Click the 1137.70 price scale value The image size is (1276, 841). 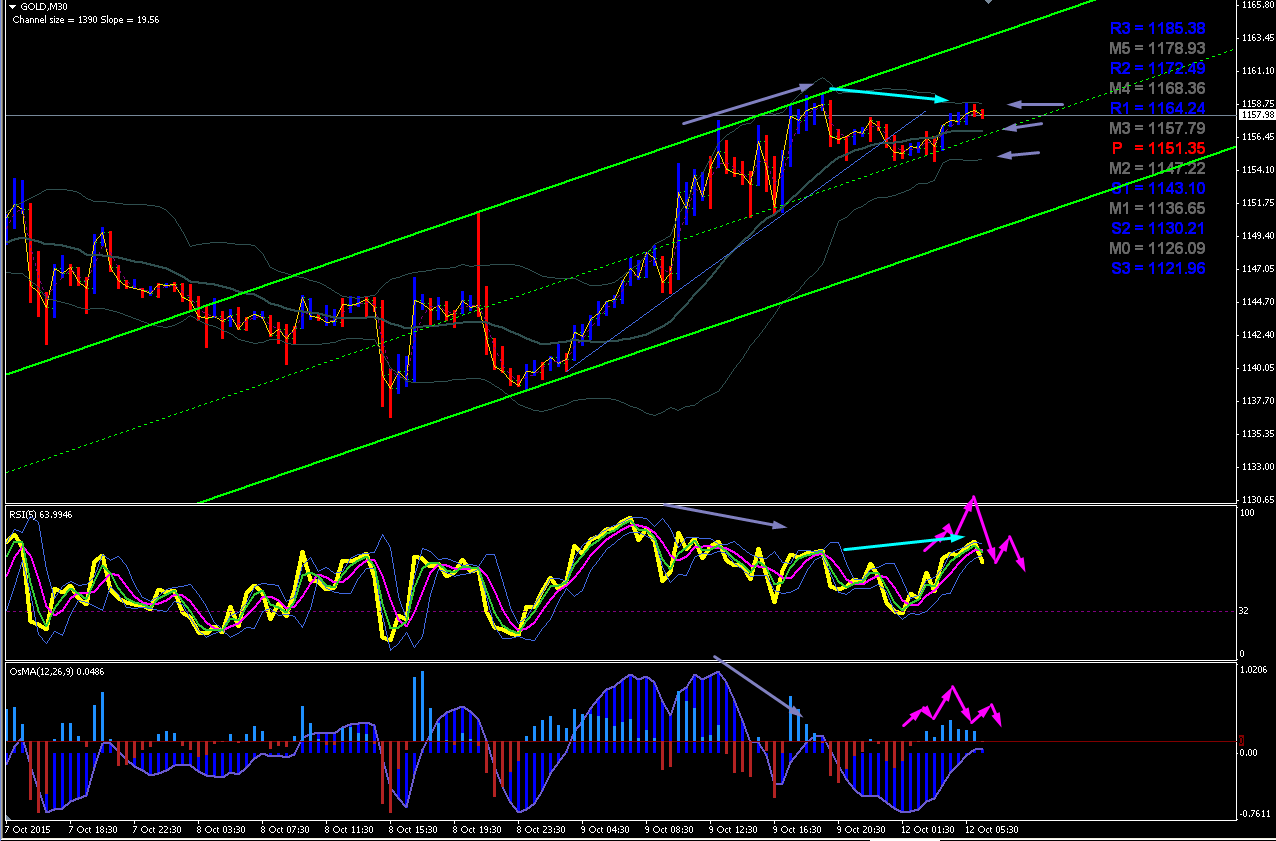point(1257,400)
